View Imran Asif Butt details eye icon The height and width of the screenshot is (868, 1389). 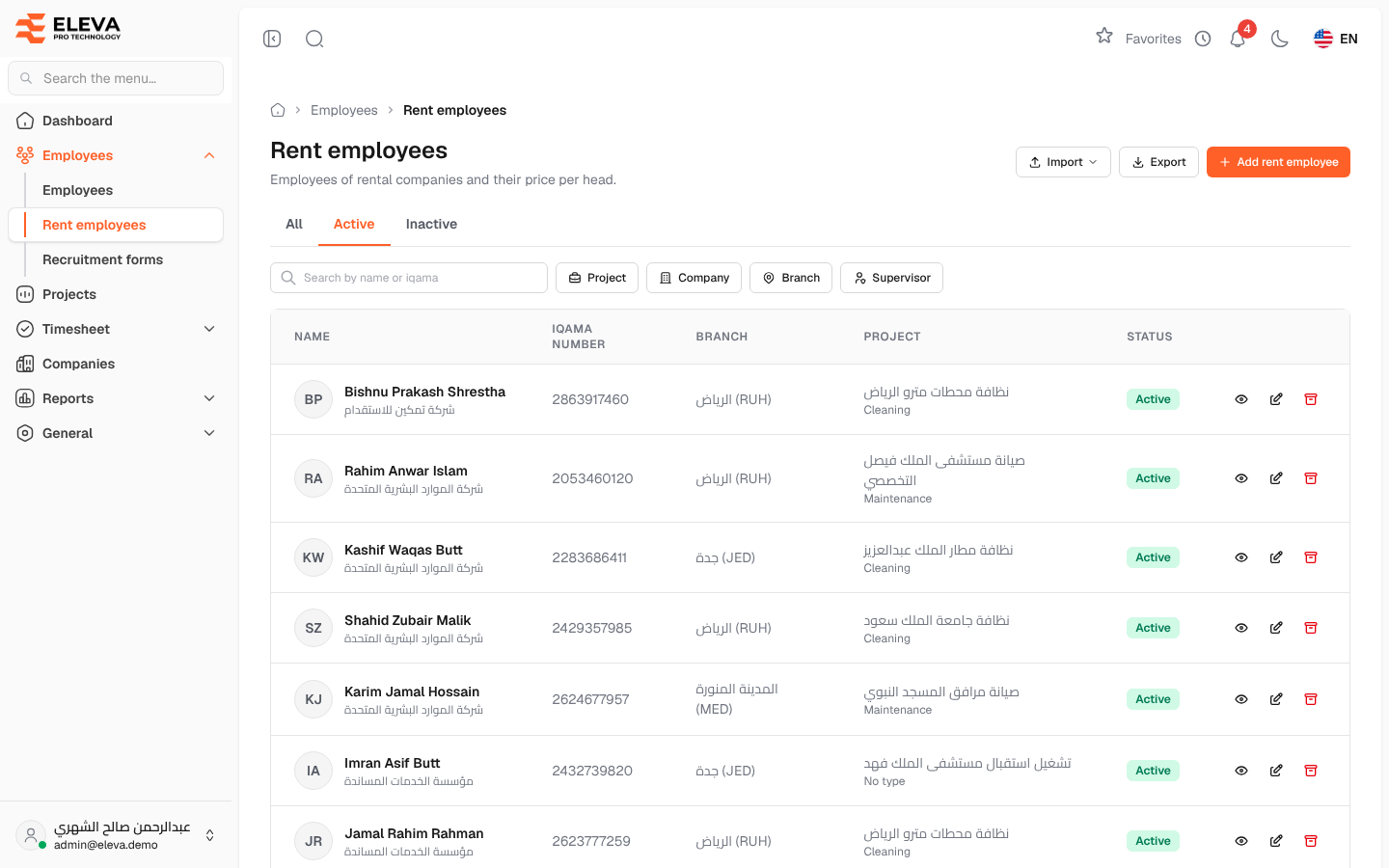[1241, 771]
